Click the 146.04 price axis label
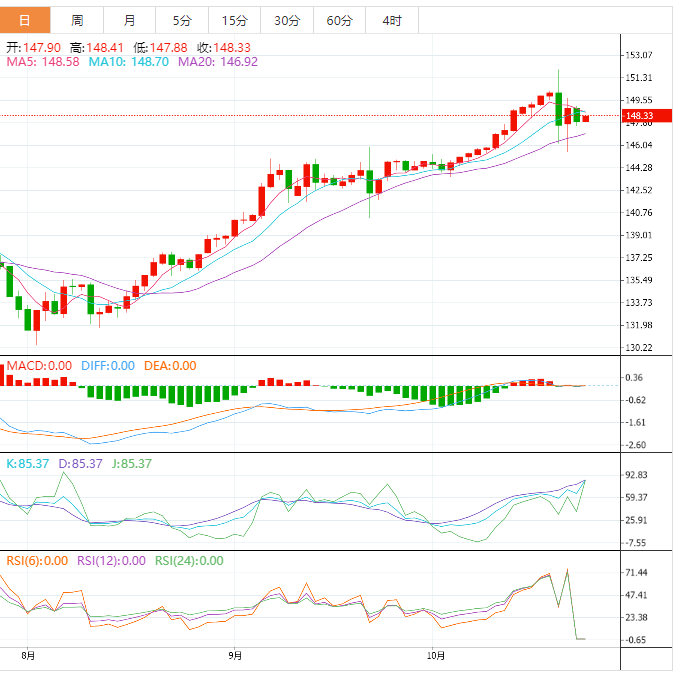The image size is (684, 679). click(x=639, y=145)
